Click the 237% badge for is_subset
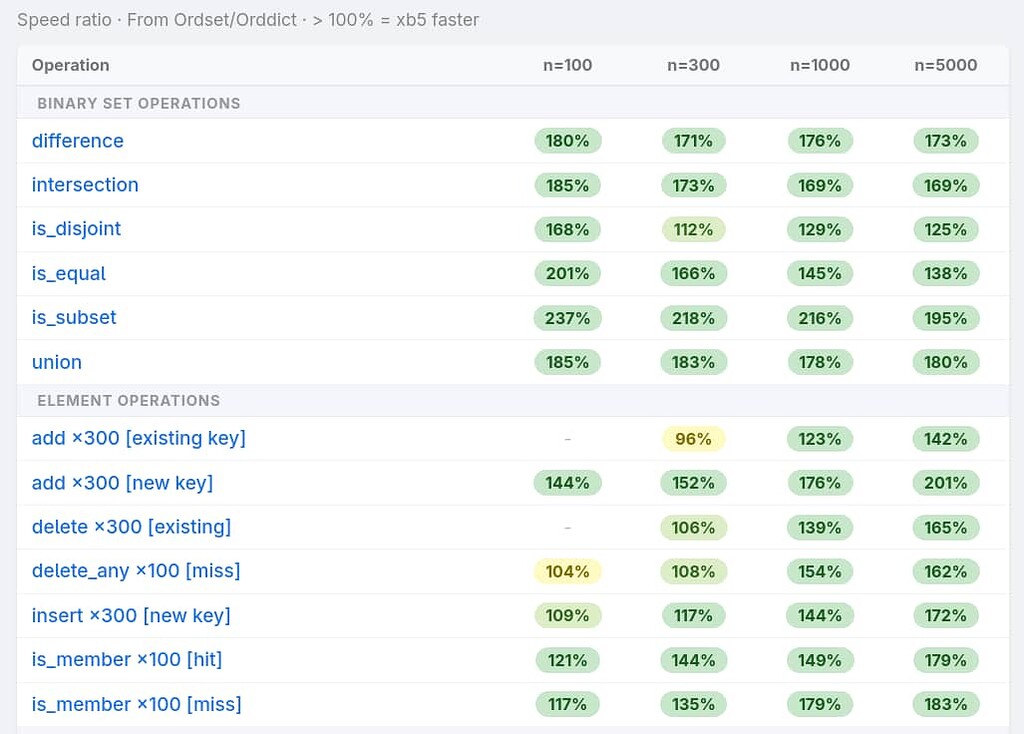The width and height of the screenshot is (1024, 734). point(567,318)
